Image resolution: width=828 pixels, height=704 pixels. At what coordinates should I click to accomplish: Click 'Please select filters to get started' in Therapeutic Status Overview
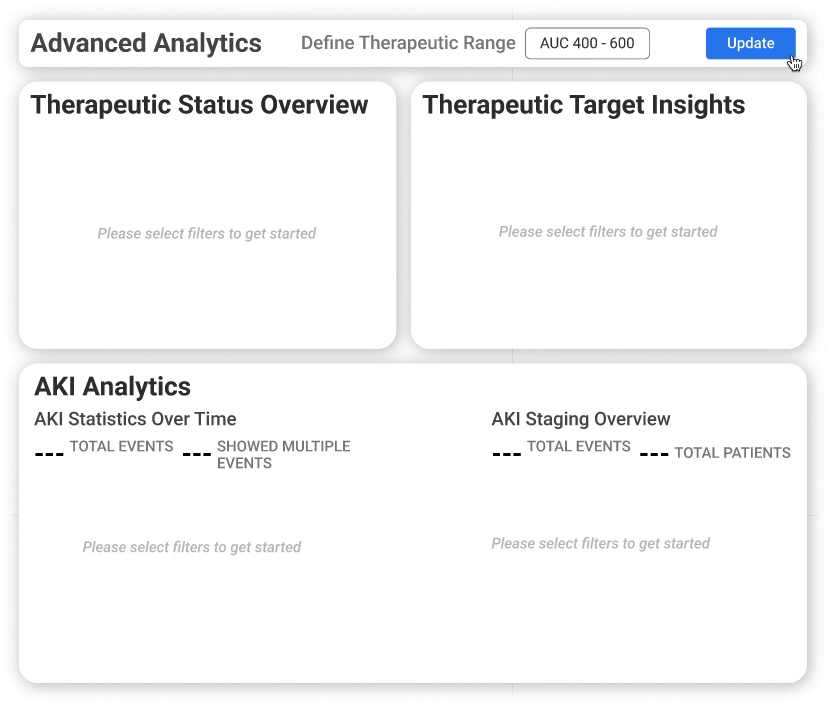click(x=206, y=233)
